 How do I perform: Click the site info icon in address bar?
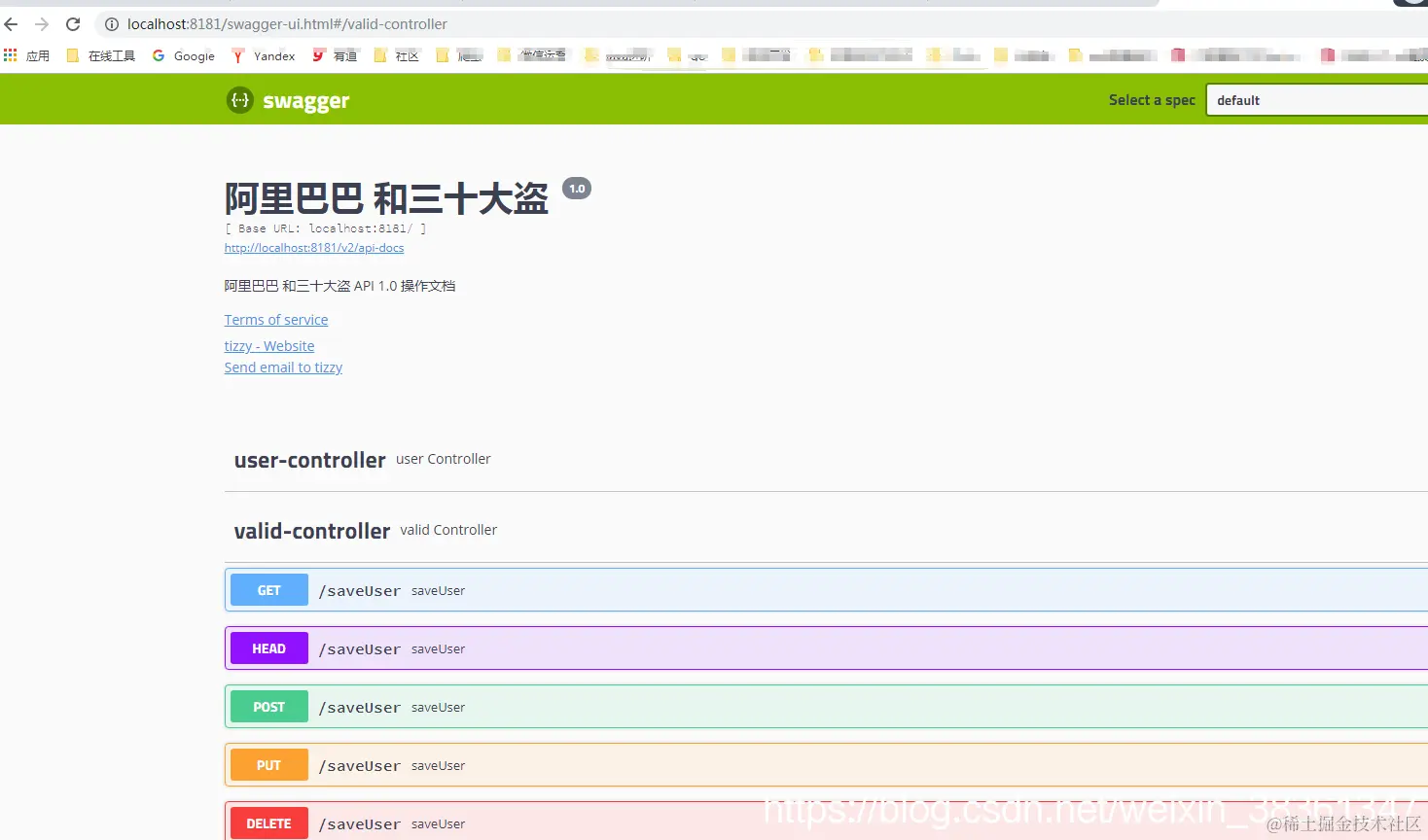coord(112,24)
